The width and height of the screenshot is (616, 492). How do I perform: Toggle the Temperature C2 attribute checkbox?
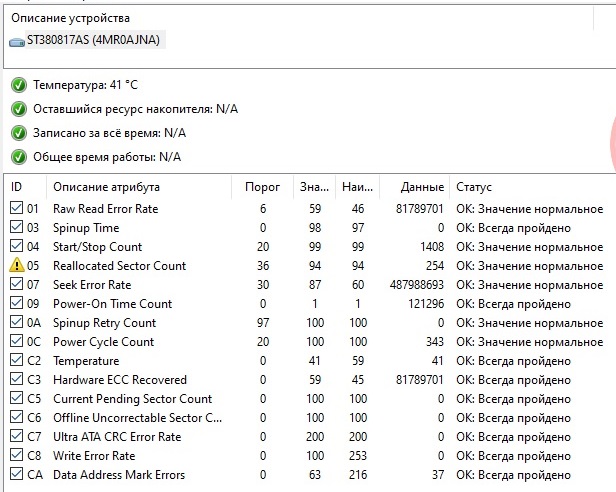pos(16,360)
